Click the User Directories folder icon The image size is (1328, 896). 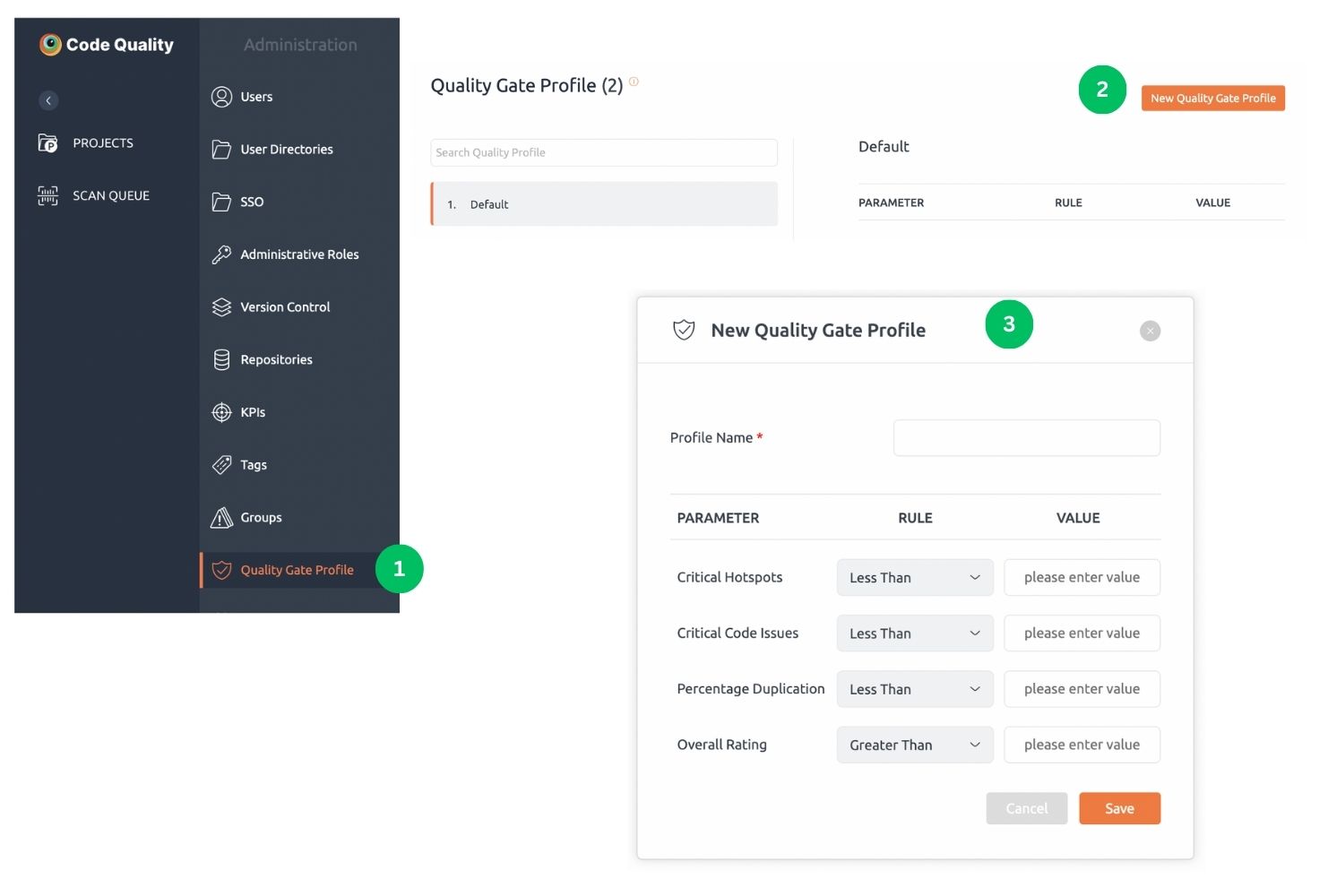221,150
